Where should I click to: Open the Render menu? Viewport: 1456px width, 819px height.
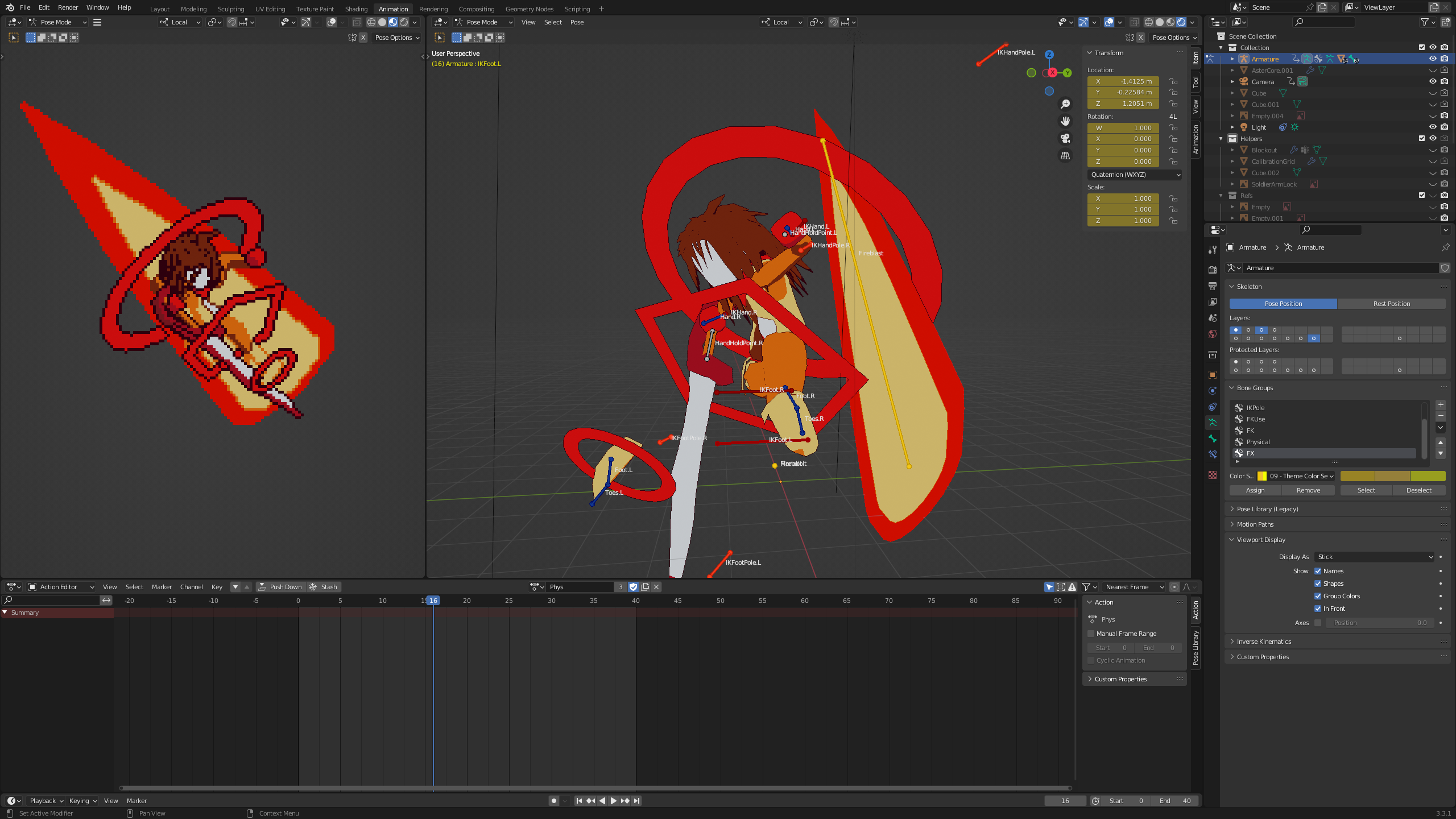[68, 7]
